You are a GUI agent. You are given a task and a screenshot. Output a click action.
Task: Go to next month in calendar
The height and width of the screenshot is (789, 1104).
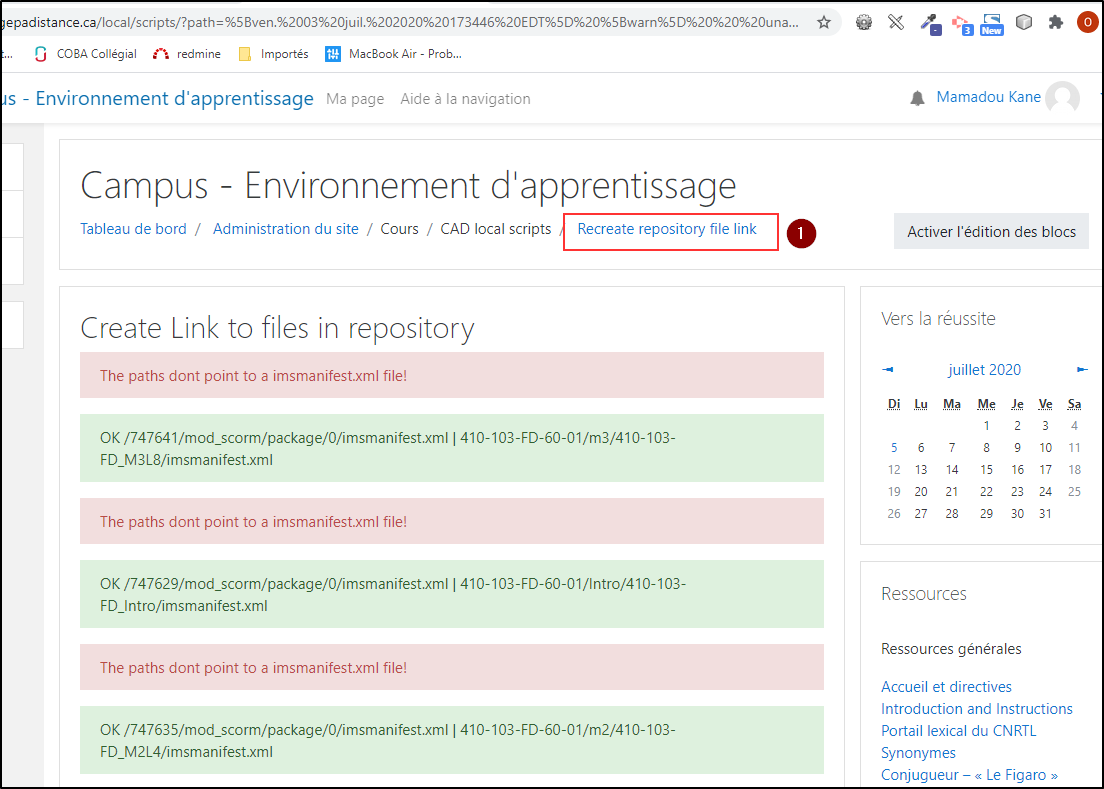1081,370
